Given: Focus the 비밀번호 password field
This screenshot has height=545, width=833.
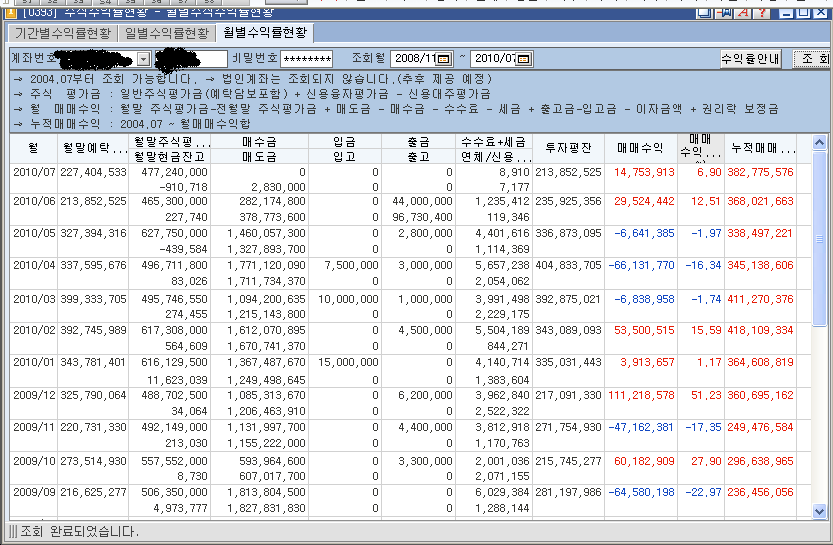Looking at the screenshot, I should (307, 59).
